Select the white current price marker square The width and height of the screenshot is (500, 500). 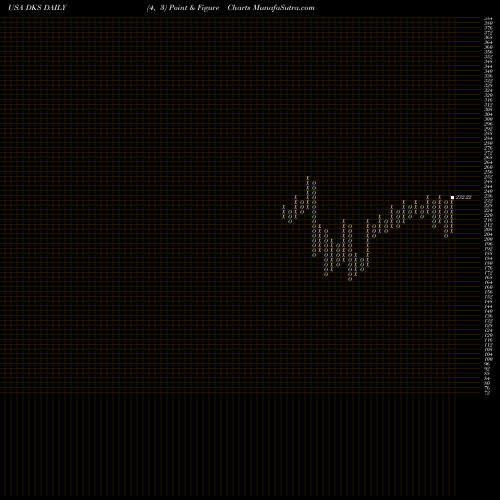[452, 197]
